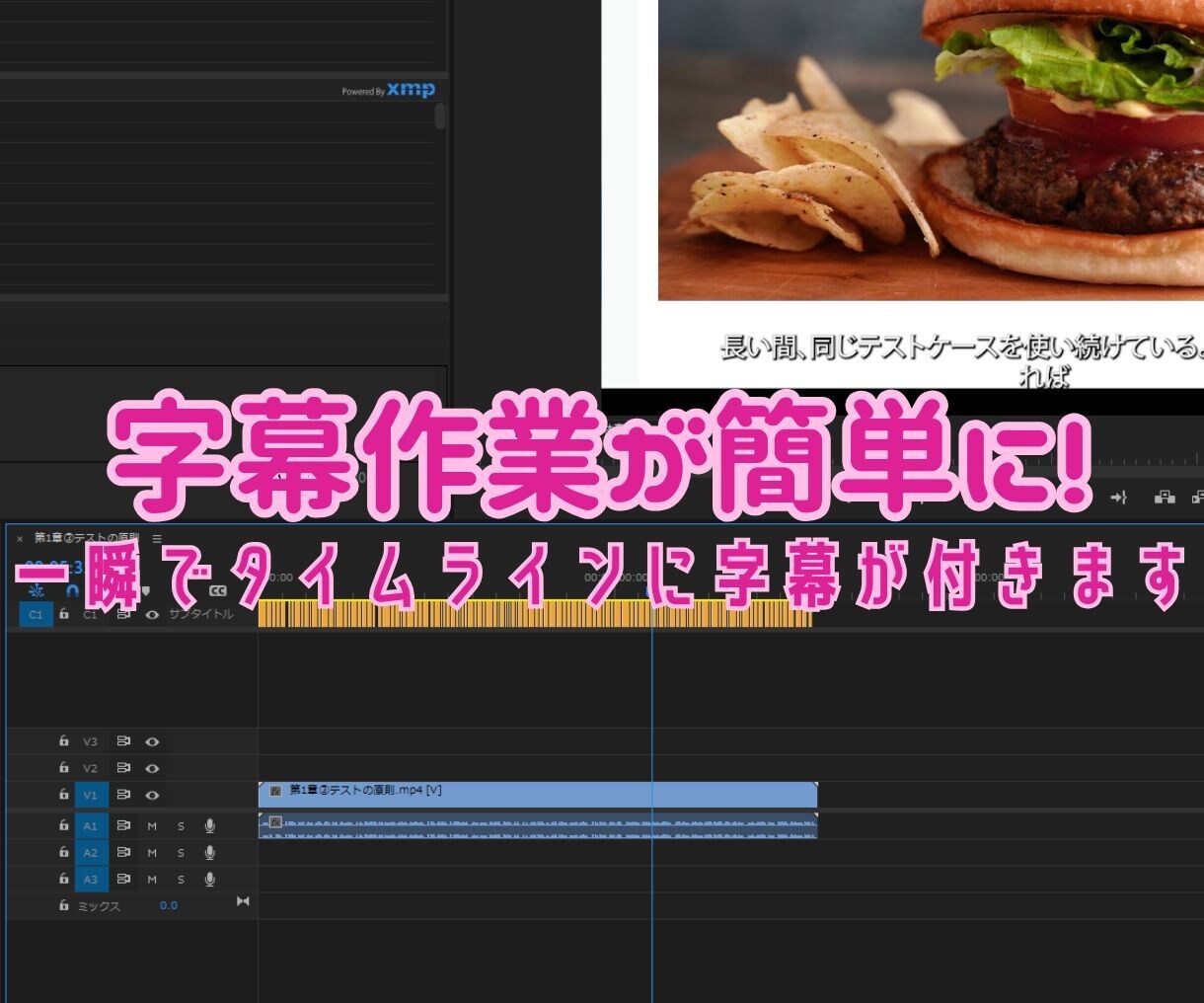Toggle lock on track V1
Screen dimensions: 1204x1003
click(64, 795)
